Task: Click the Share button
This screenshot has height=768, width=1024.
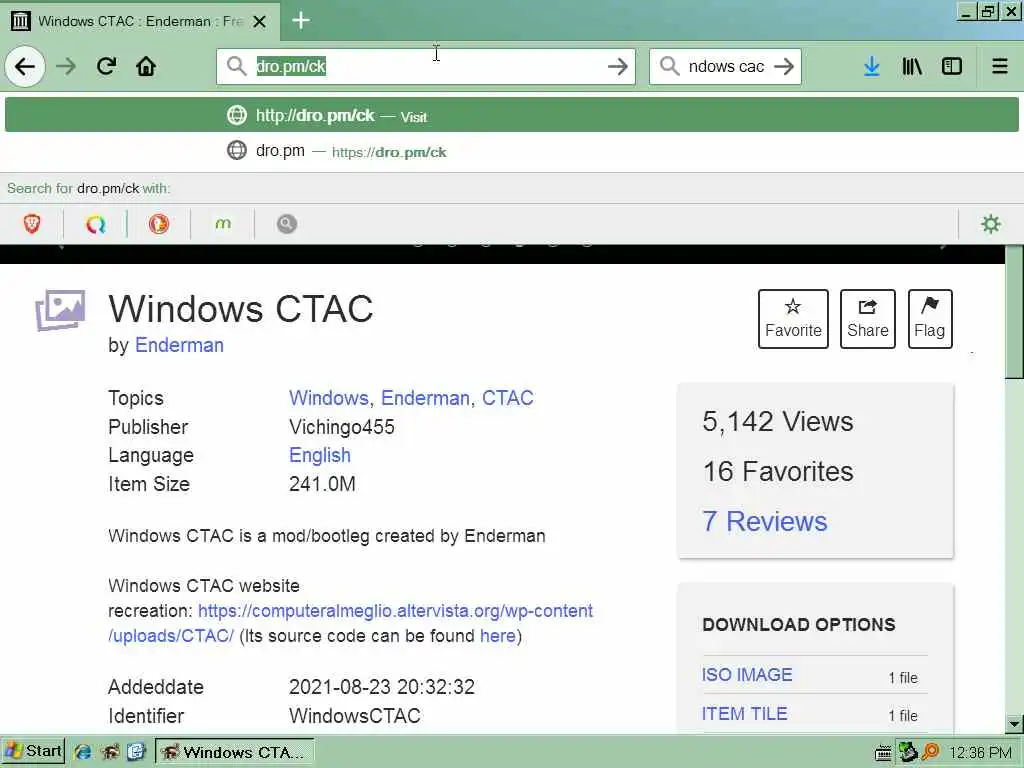Action: tap(867, 319)
